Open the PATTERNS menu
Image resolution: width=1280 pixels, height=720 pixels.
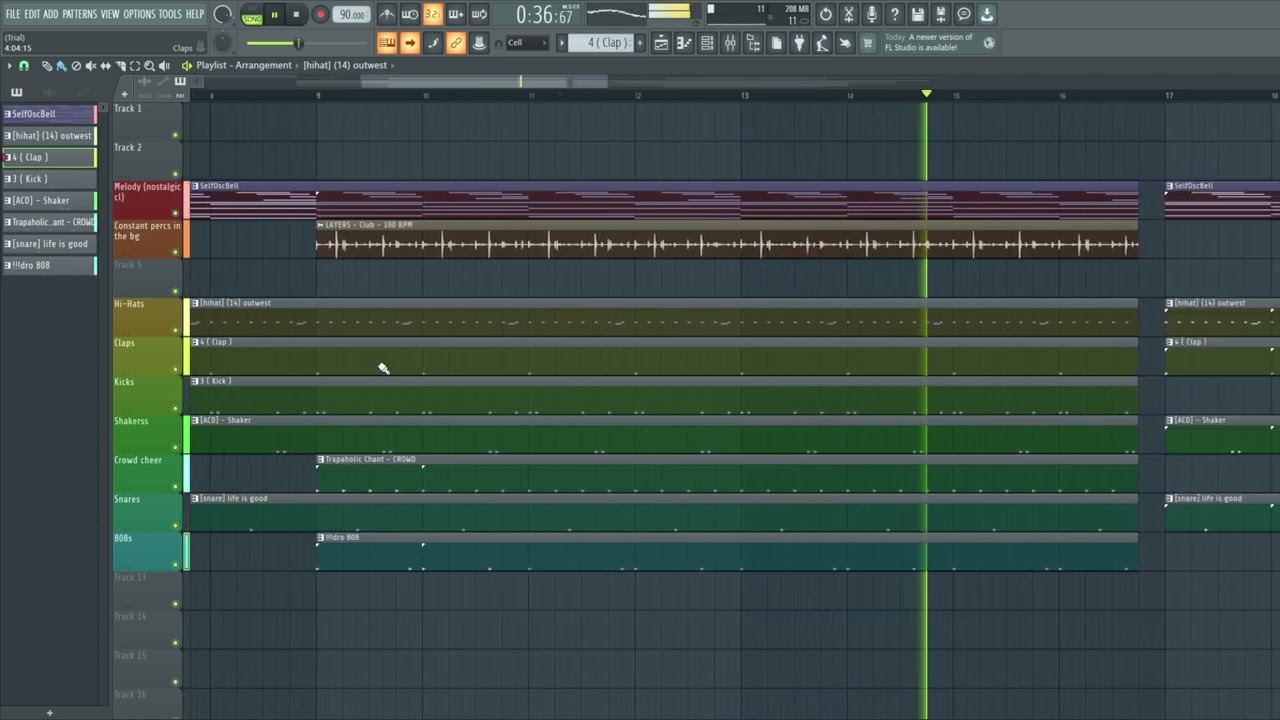[80, 14]
